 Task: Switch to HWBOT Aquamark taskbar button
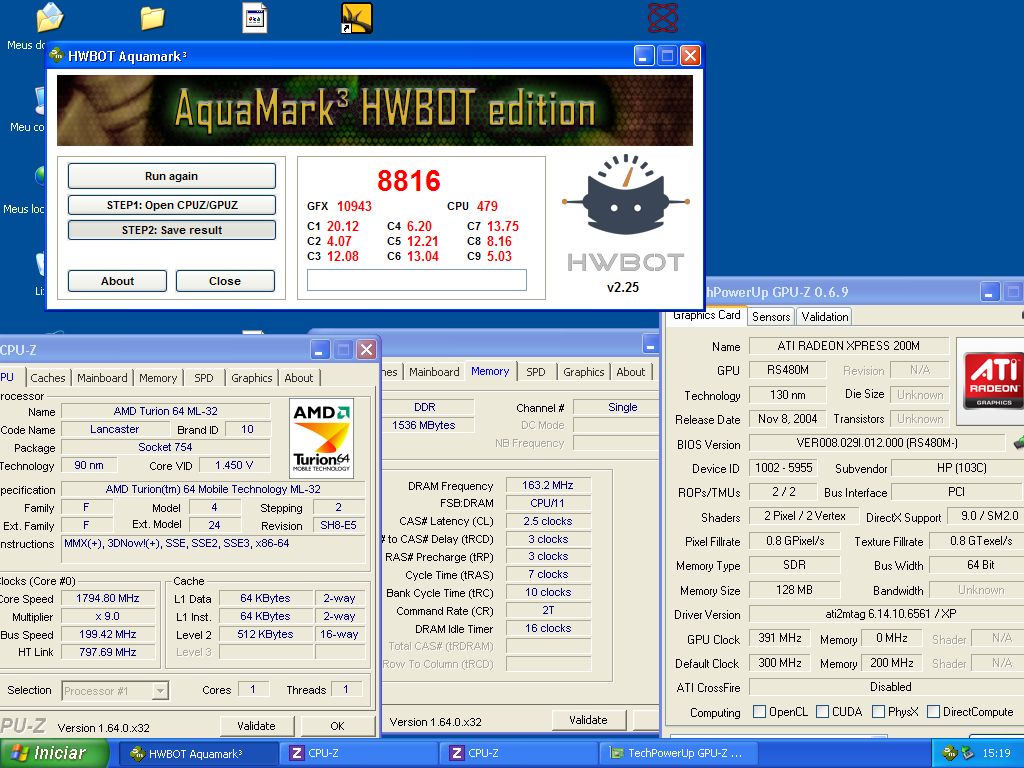(200, 753)
